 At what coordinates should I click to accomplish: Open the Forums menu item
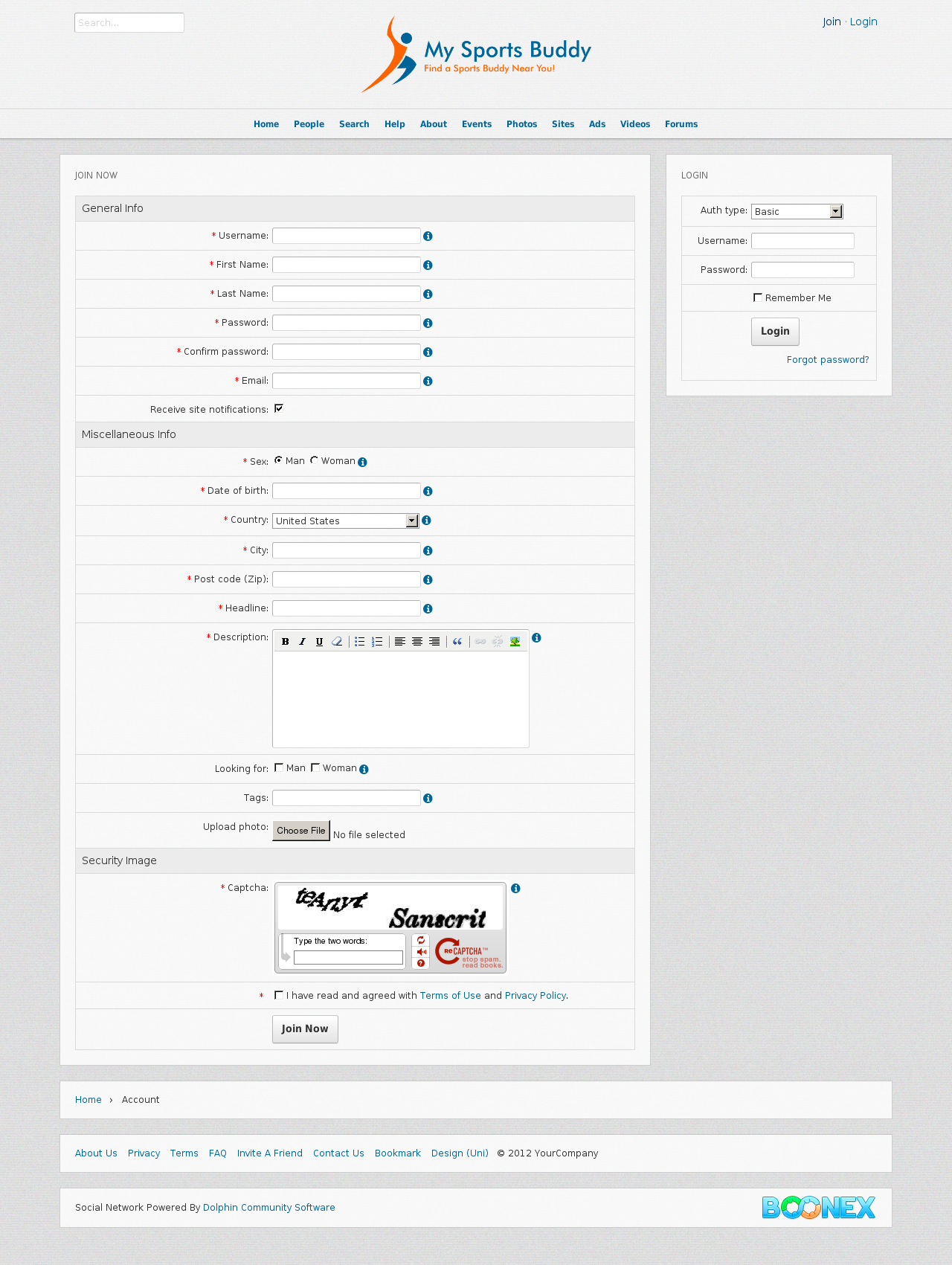pos(681,124)
